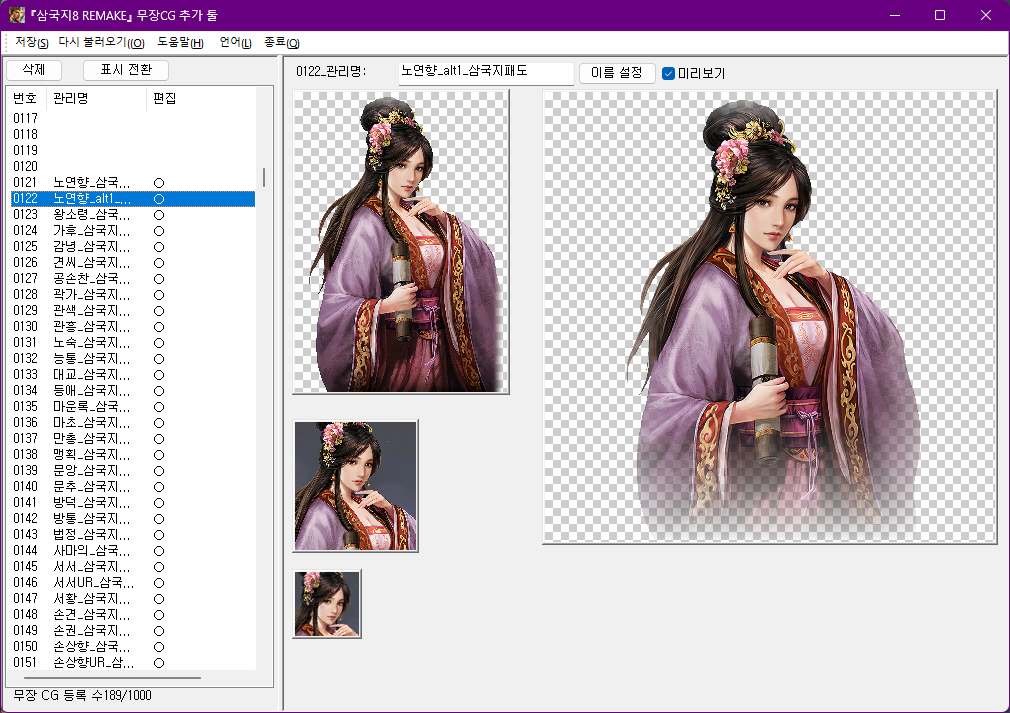Open the 저장(S) save menu
Screen dimensions: 1010x713
click(32, 43)
